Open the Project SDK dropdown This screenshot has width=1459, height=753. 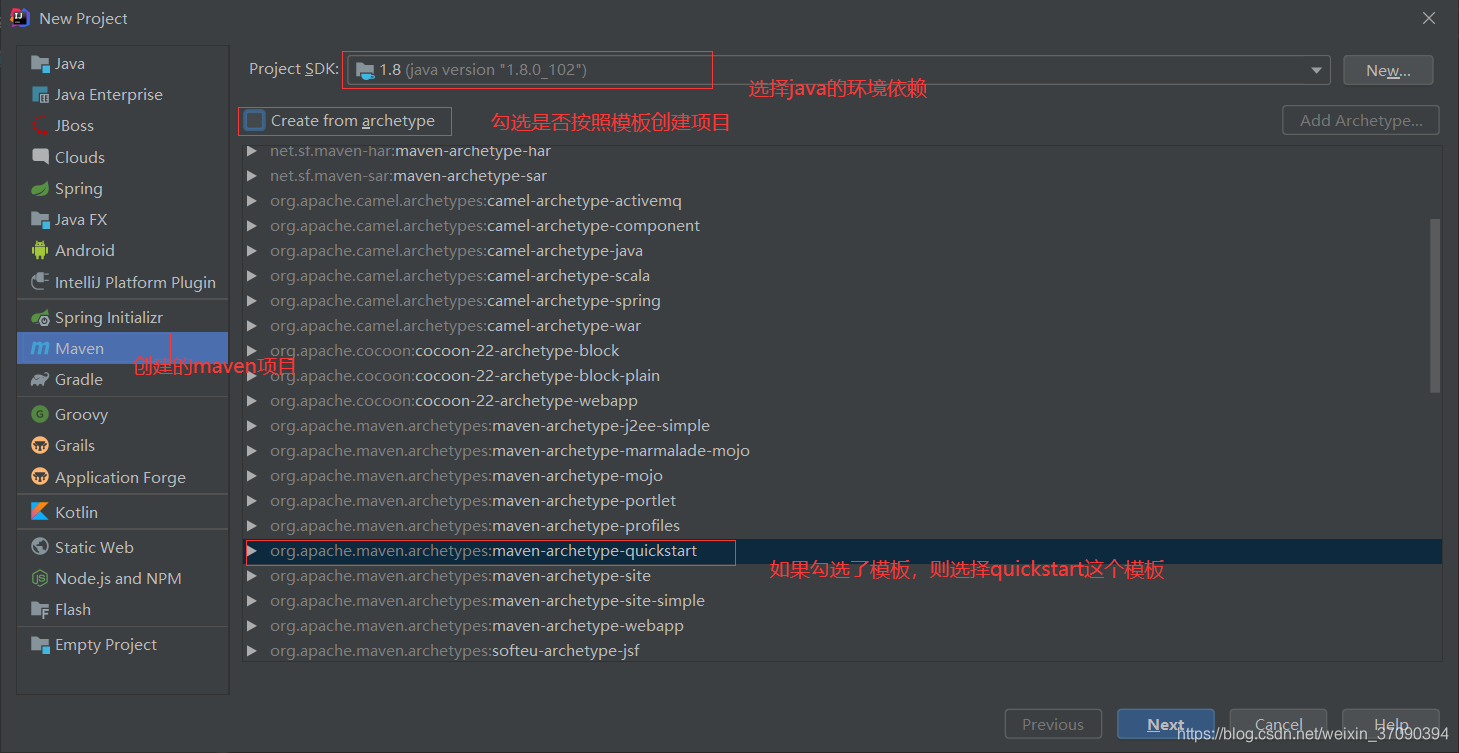(1316, 69)
